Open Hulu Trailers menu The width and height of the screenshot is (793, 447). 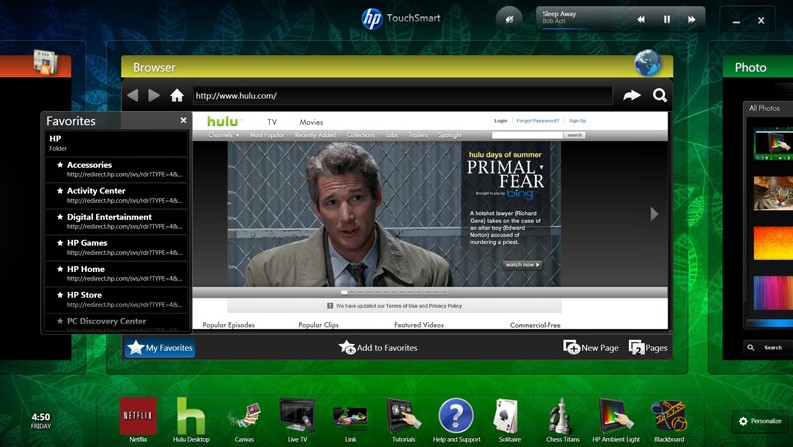[418, 135]
